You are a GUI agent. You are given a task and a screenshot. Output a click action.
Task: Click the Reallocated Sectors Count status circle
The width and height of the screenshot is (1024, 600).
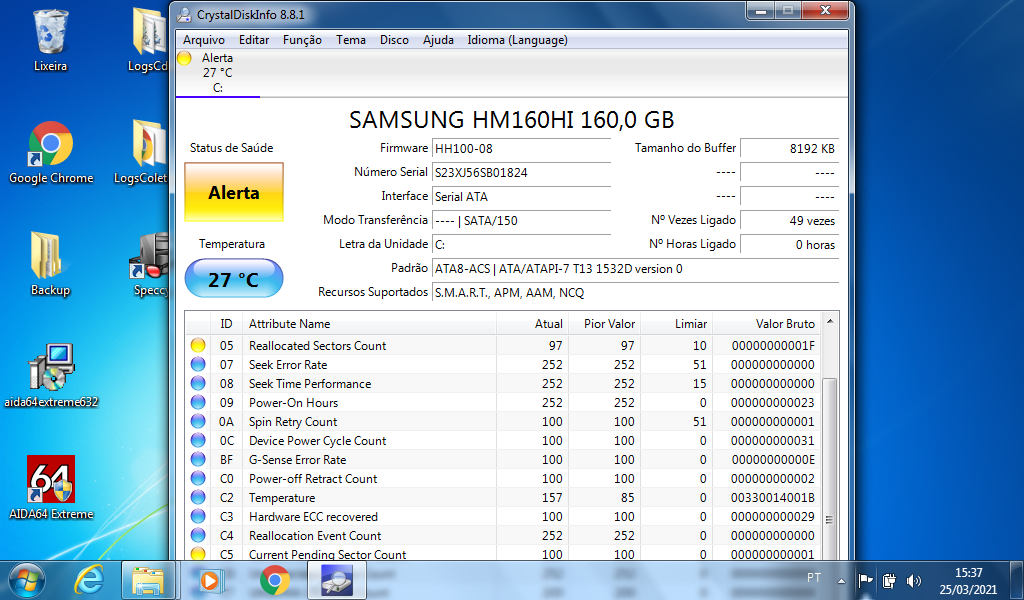pos(198,345)
